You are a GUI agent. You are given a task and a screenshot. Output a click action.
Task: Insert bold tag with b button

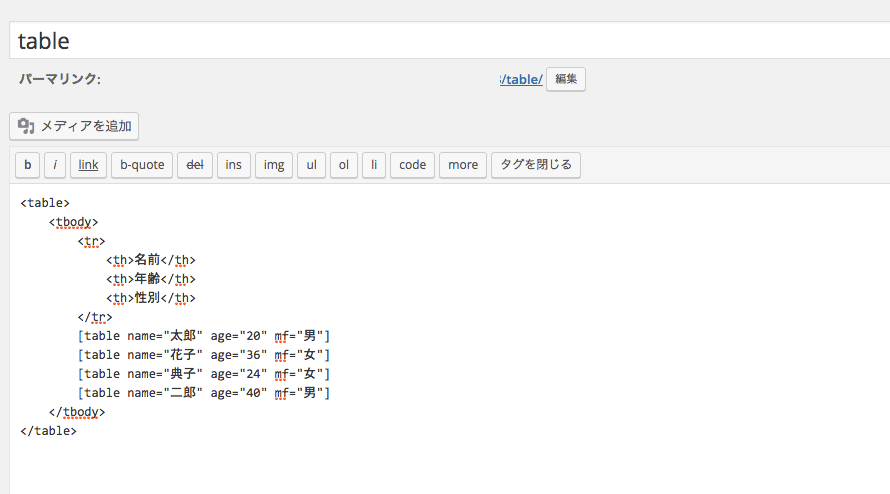pos(27,165)
